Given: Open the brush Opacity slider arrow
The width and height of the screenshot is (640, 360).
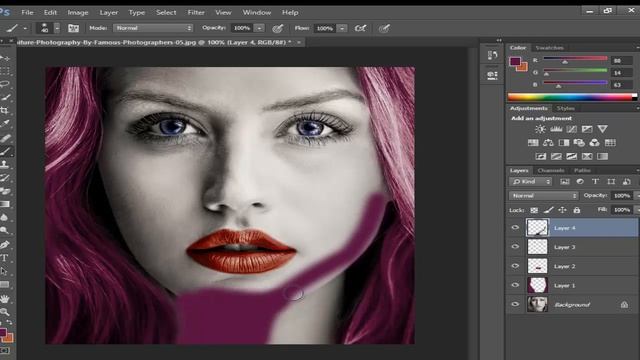Looking at the screenshot, I should click(x=259, y=28).
